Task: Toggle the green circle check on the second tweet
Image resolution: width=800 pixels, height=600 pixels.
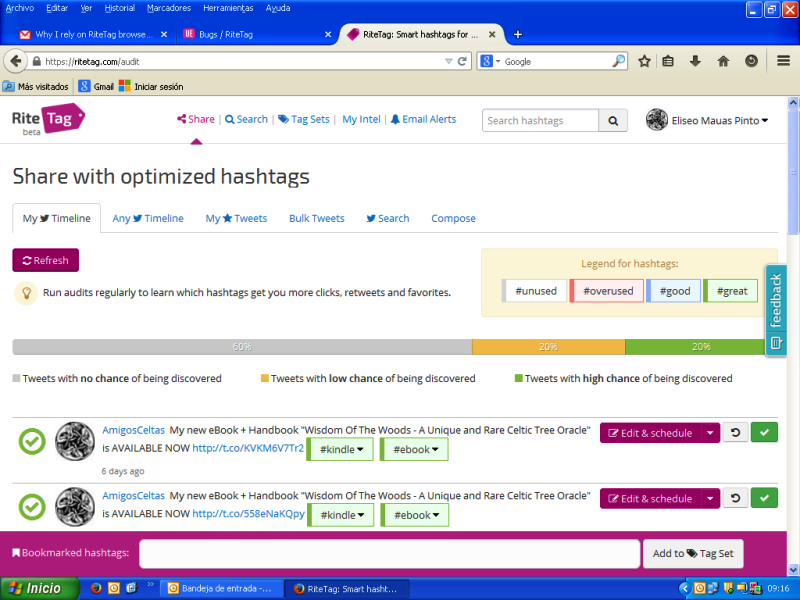Action: 32,507
